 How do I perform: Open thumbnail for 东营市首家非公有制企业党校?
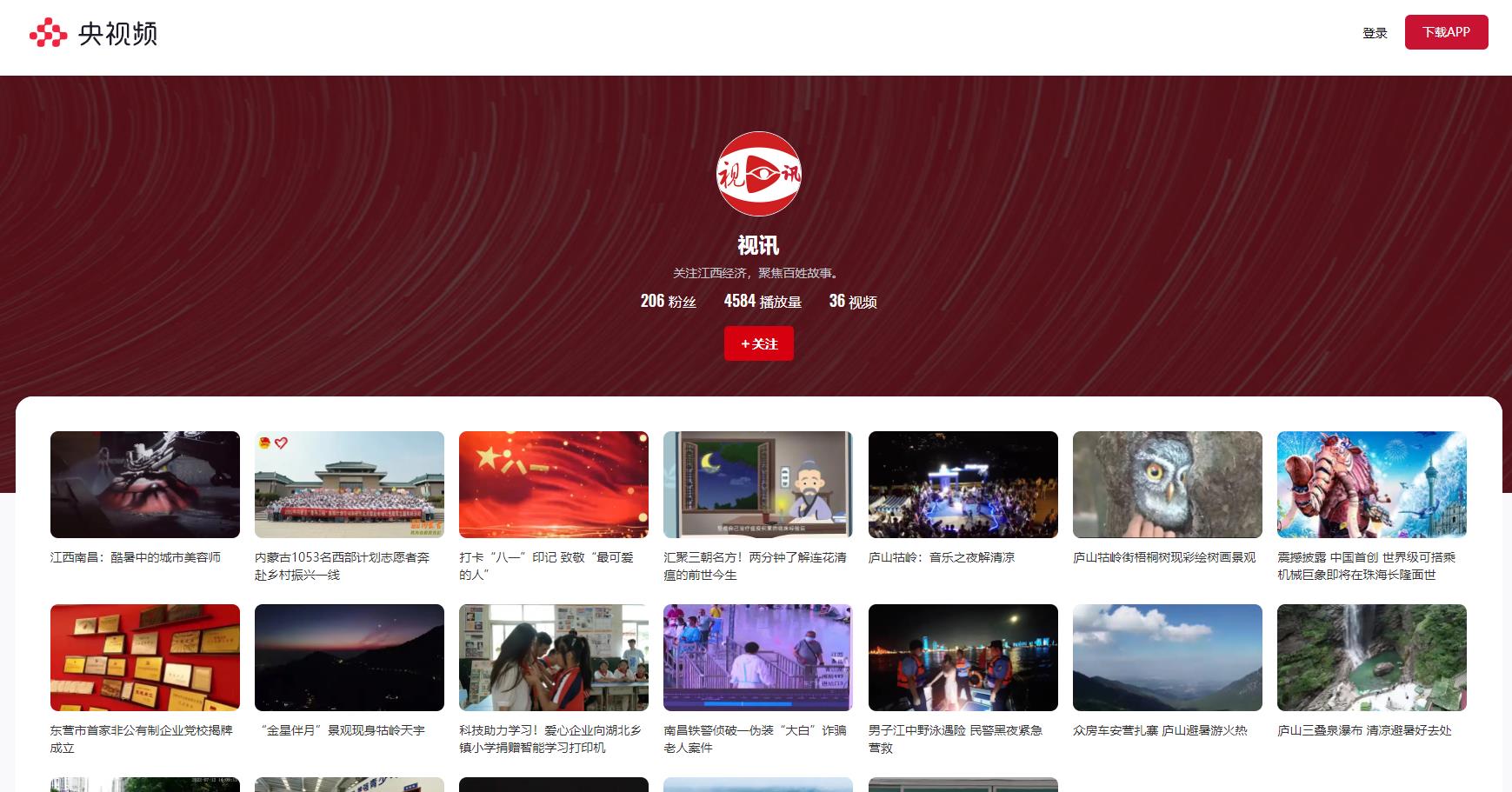click(145, 657)
